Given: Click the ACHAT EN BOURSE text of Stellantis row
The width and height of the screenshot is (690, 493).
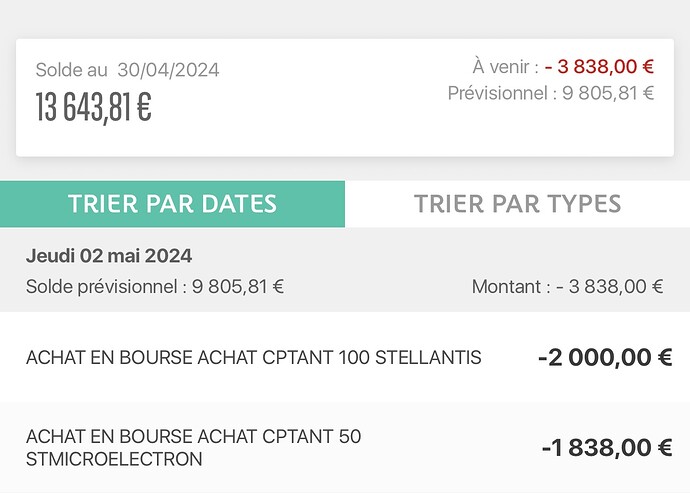Looking at the screenshot, I should tap(109, 357).
